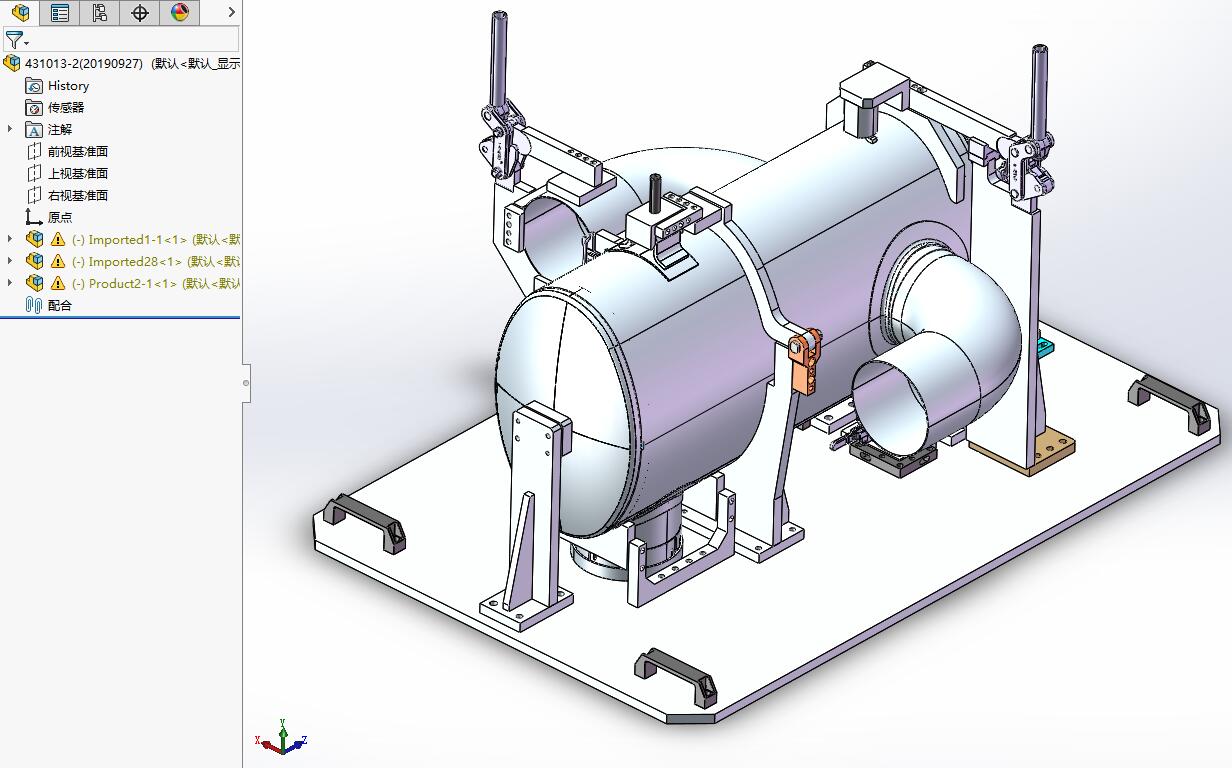Click the top assembly icon beside 431013-2
The image size is (1232, 768).
(12, 63)
